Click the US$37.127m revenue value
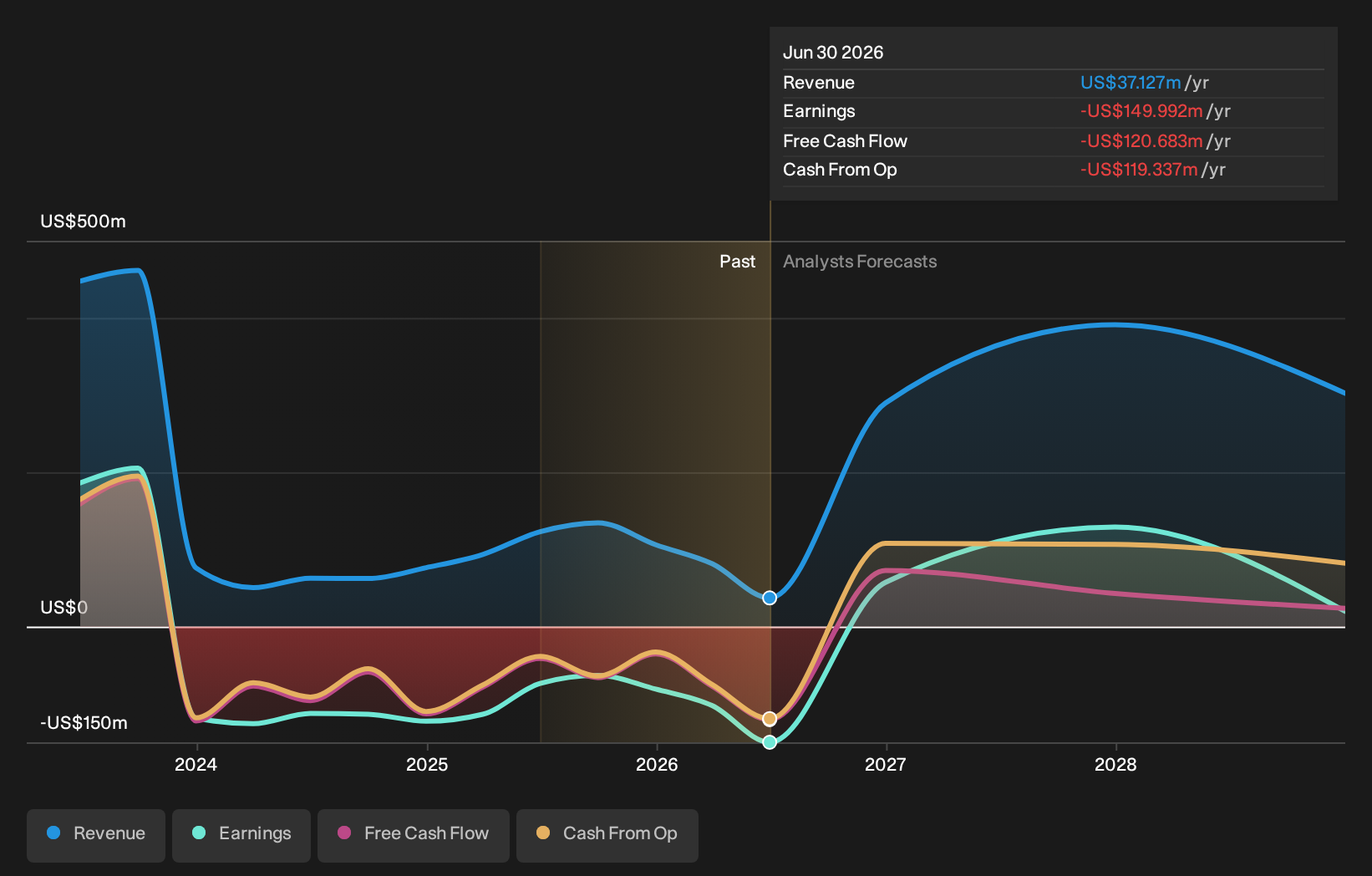This screenshot has height=876, width=1372. 1131,83
